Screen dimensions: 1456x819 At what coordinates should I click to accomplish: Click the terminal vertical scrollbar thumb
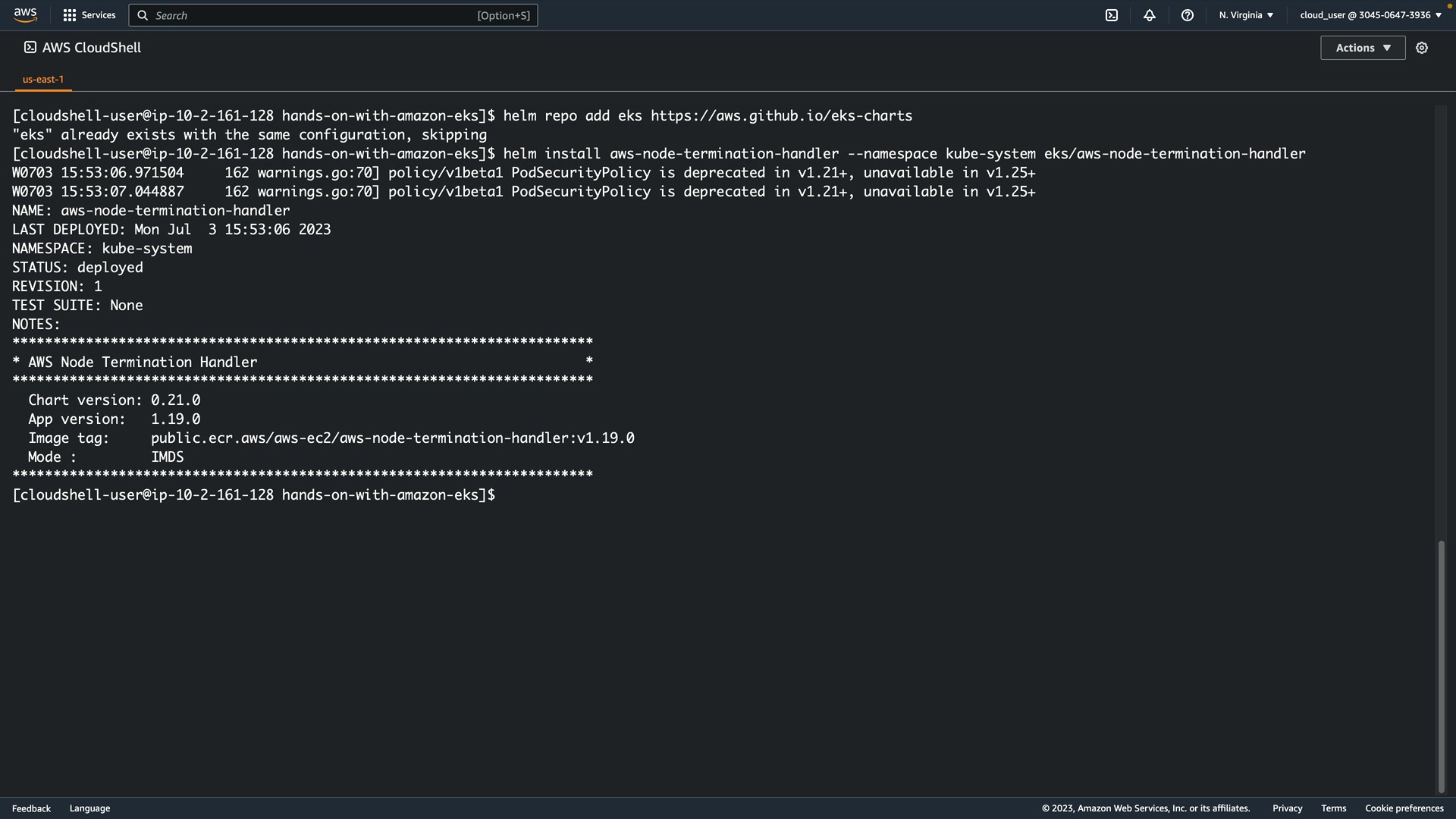(x=1441, y=666)
